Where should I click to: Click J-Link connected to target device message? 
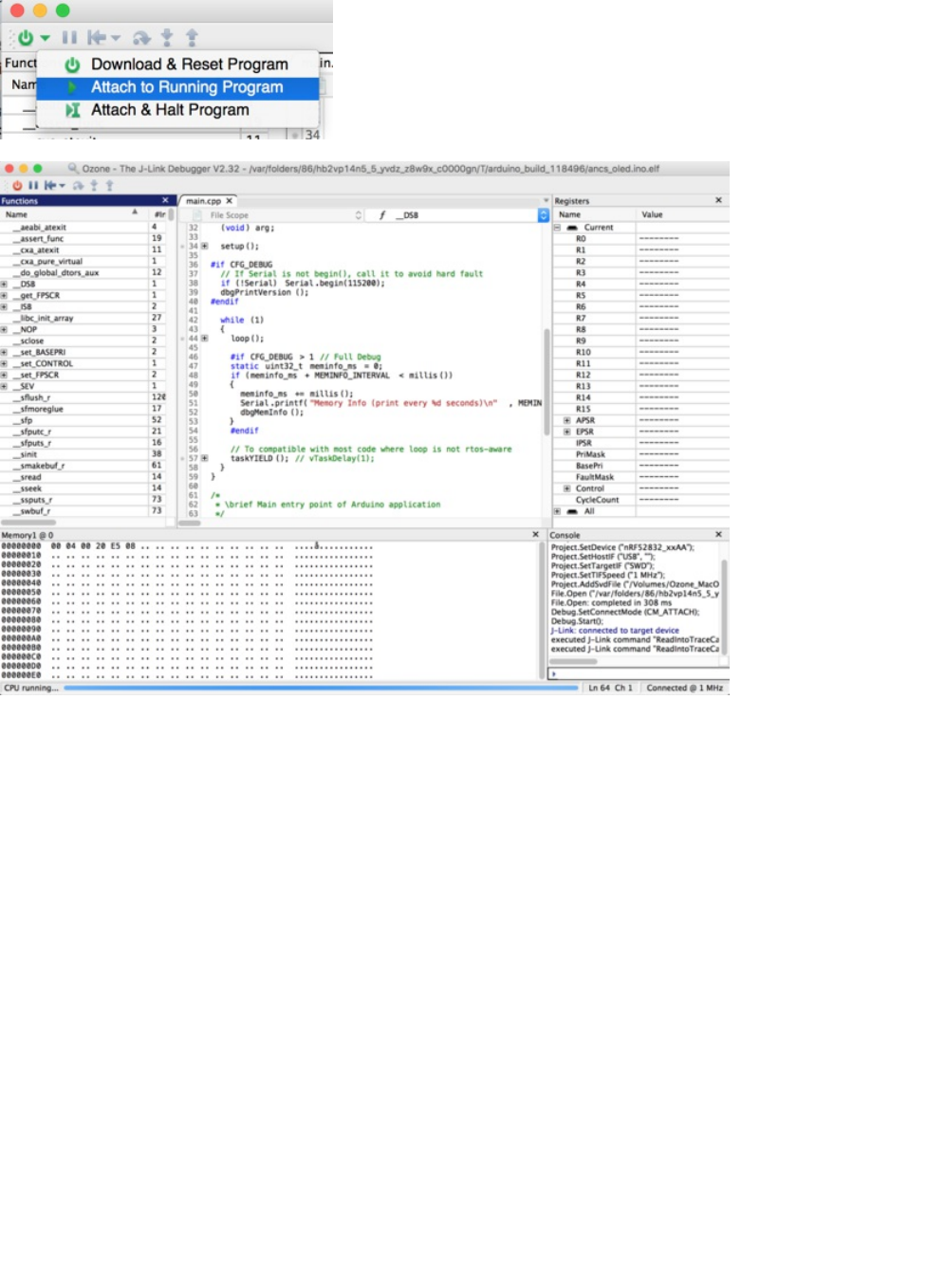point(615,631)
